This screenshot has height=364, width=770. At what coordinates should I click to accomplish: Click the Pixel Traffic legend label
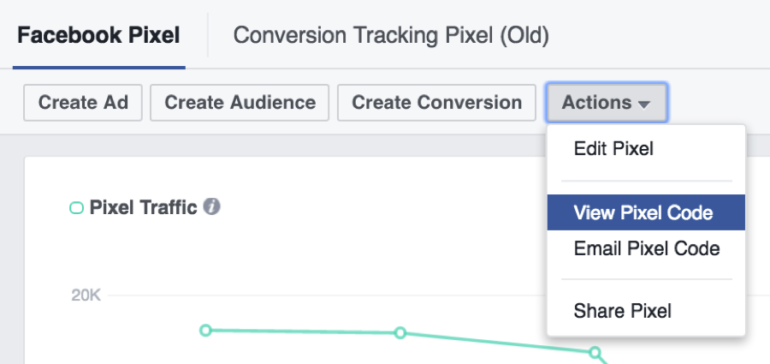tap(143, 208)
